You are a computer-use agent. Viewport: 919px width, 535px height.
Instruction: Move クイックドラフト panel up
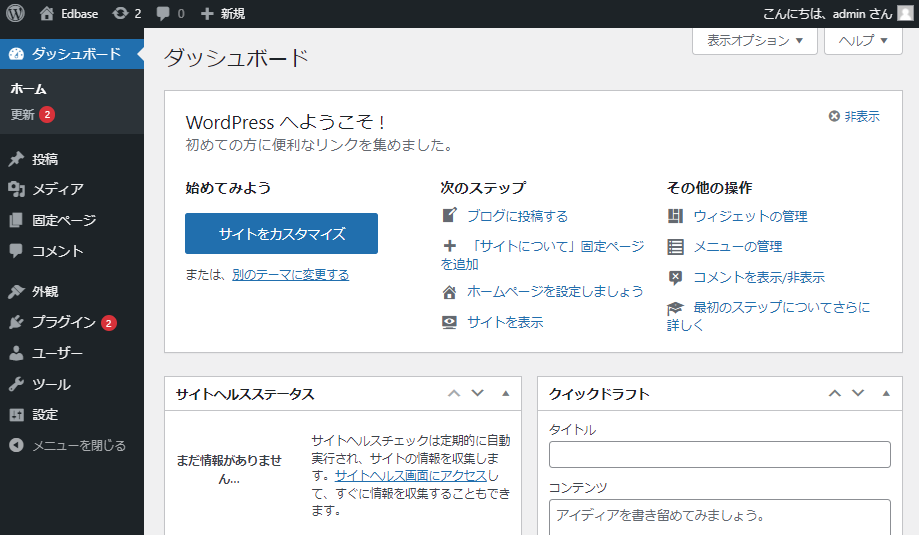coord(835,393)
